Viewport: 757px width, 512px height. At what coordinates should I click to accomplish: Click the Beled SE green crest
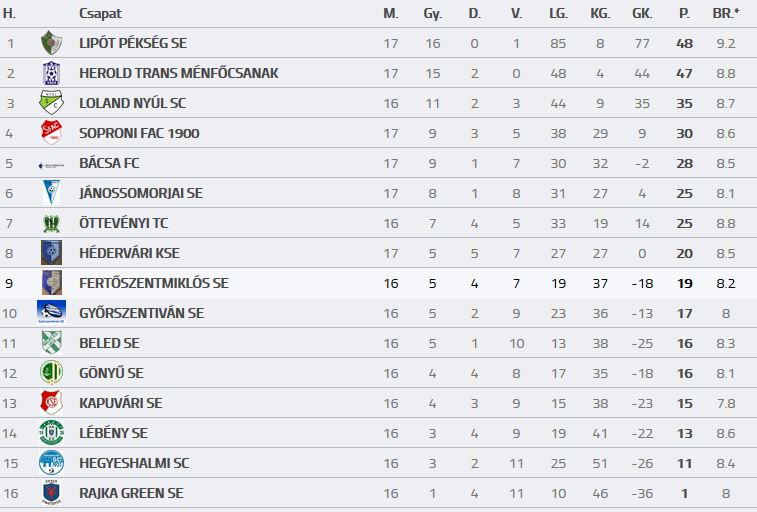pos(51,343)
